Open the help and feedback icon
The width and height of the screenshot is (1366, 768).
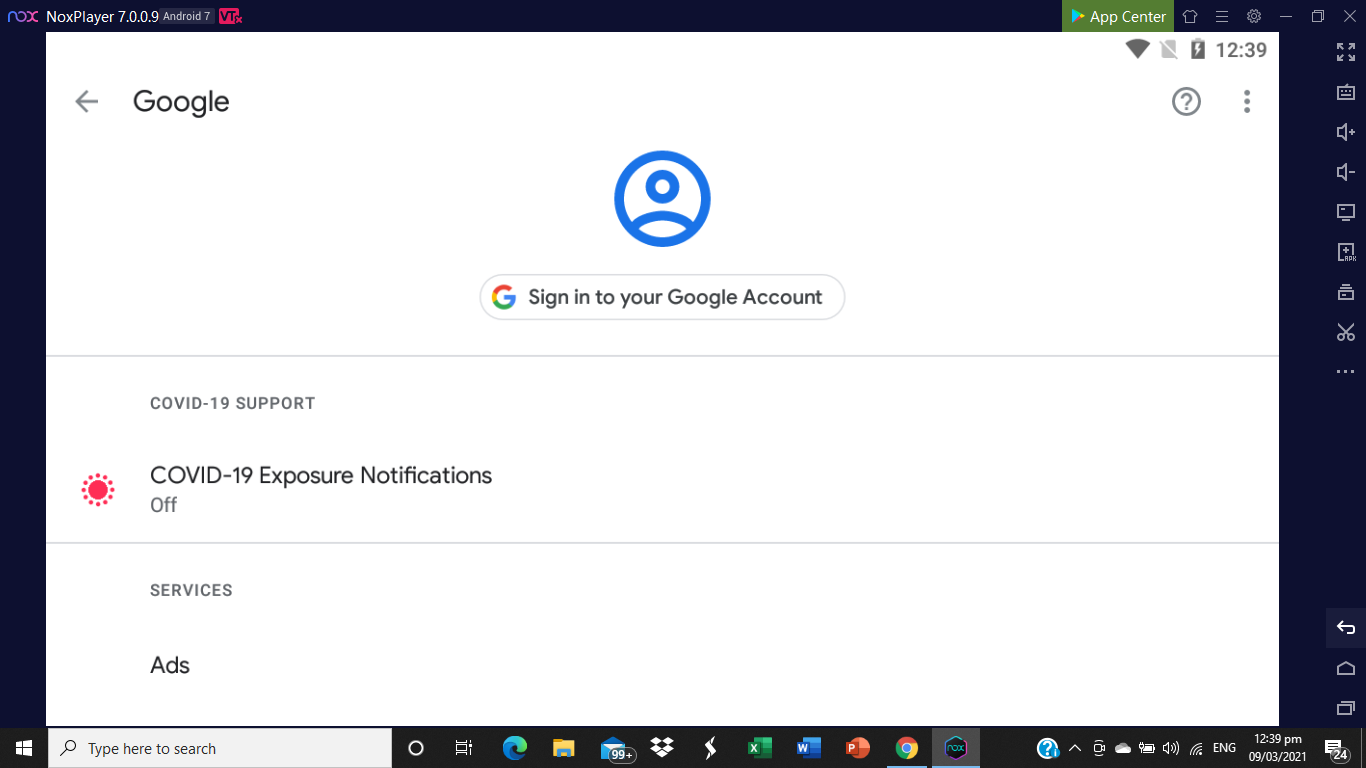pos(1186,101)
